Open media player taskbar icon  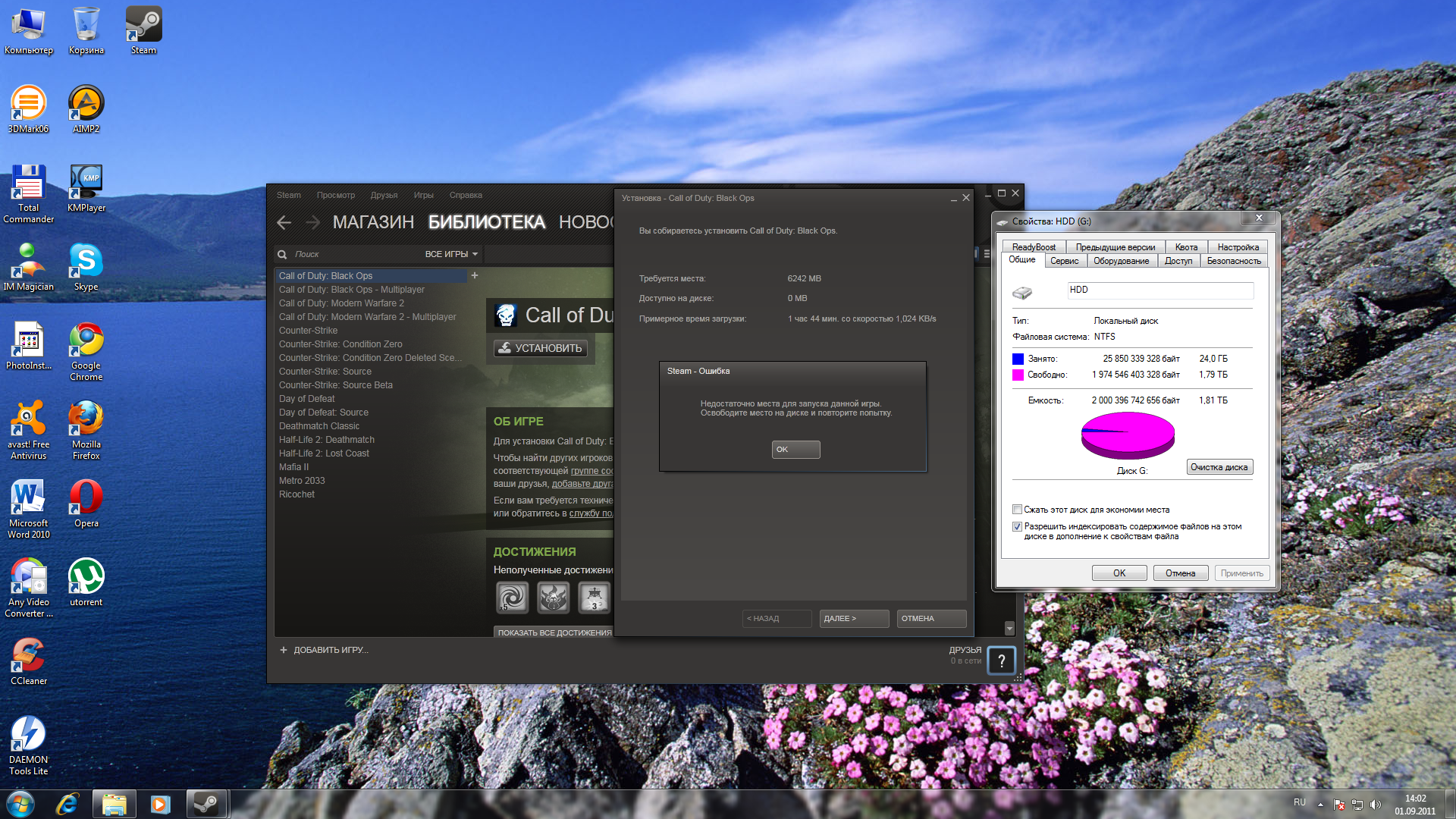click(160, 805)
